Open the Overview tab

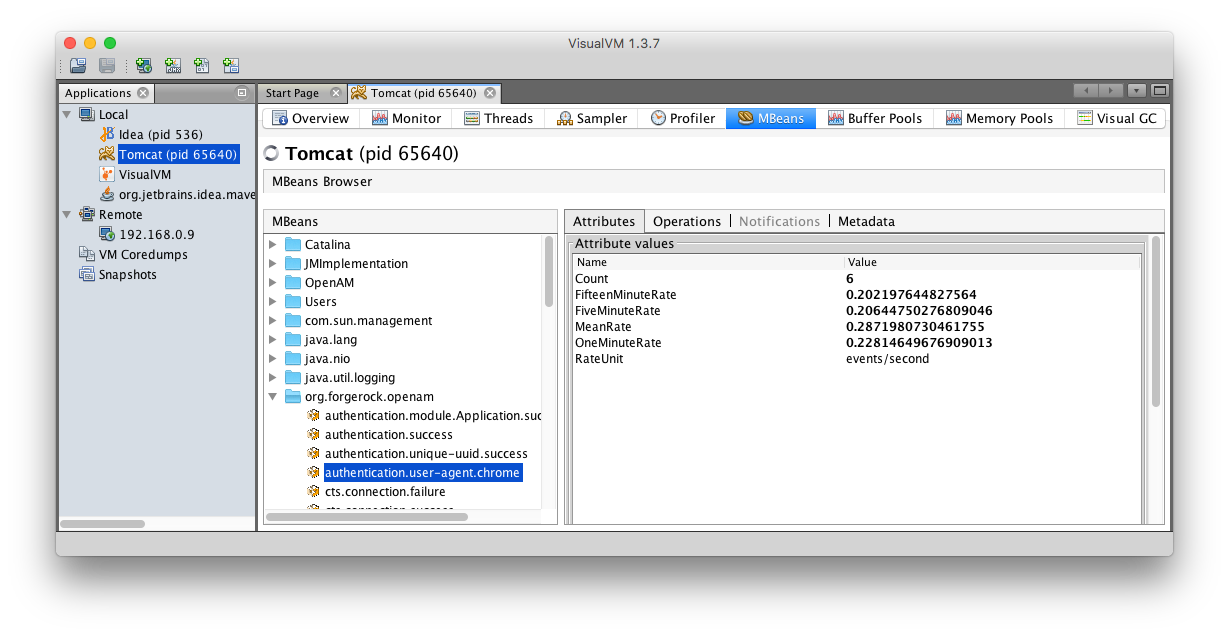pos(310,118)
